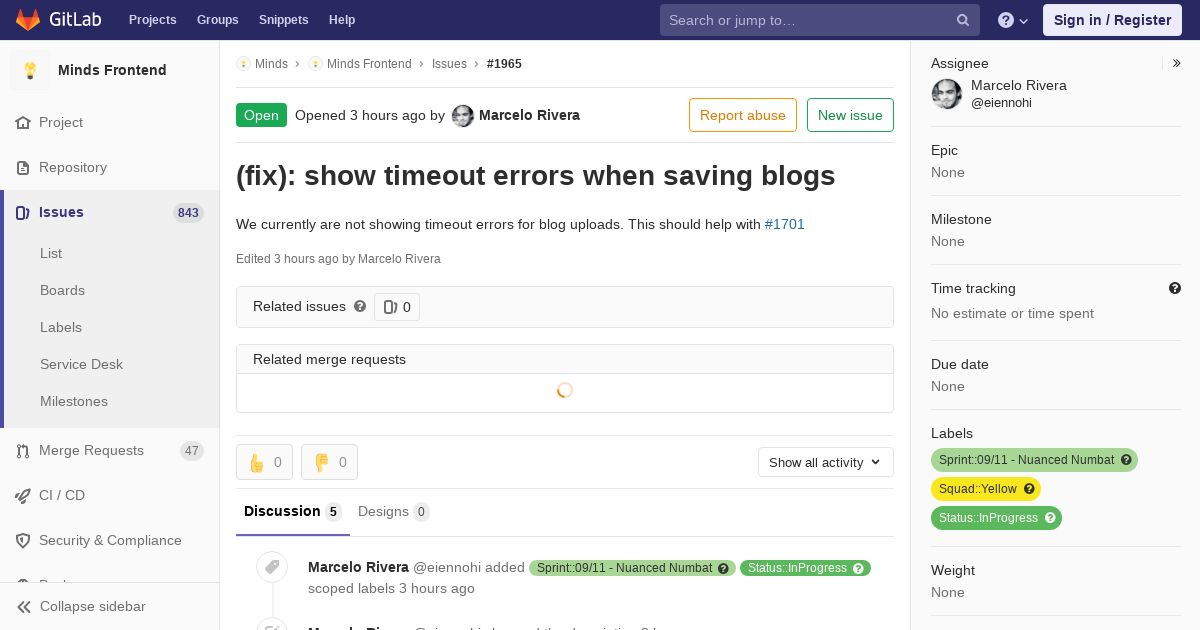
Task: Open the Projects menu
Action: [x=153, y=20]
